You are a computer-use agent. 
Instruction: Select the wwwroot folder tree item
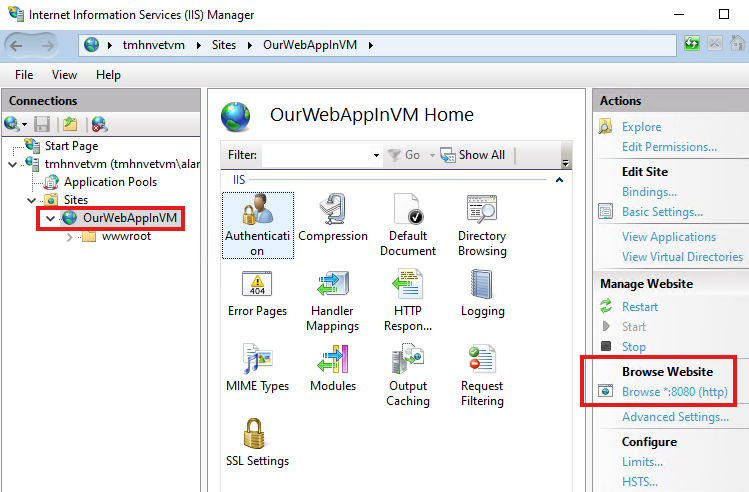(x=126, y=236)
